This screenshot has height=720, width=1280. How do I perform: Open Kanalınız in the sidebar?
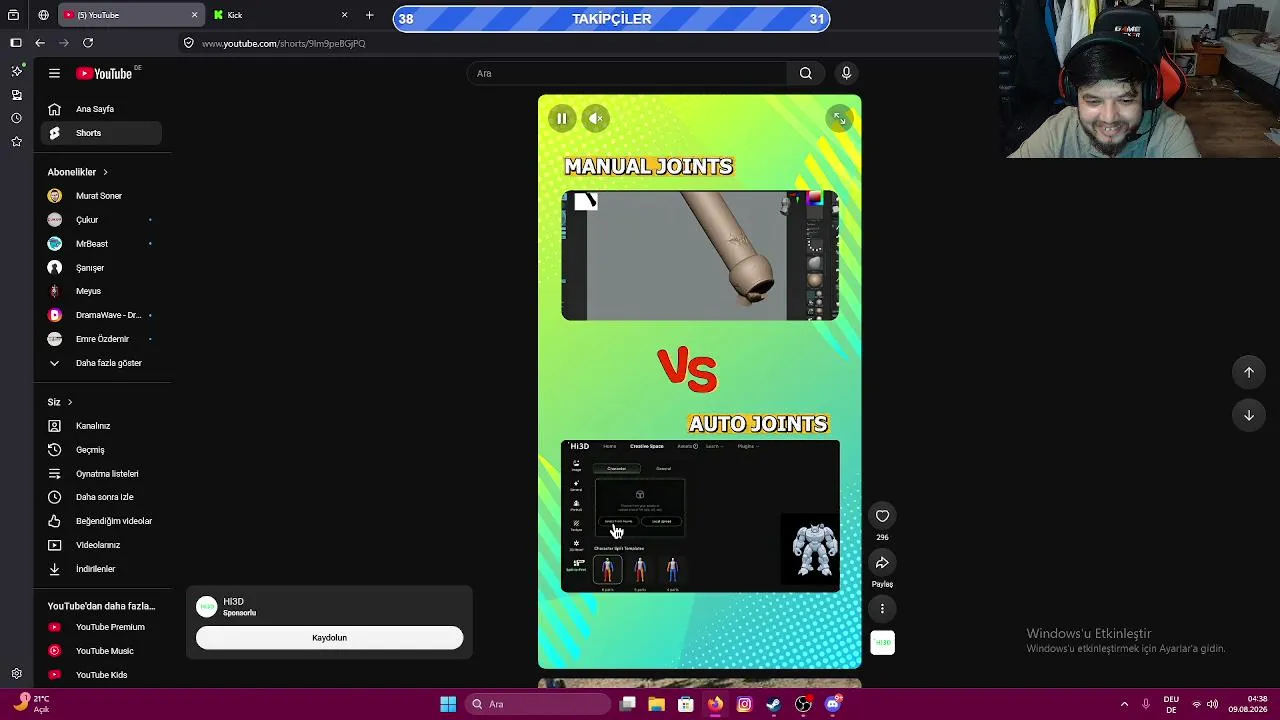pos(101,426)
